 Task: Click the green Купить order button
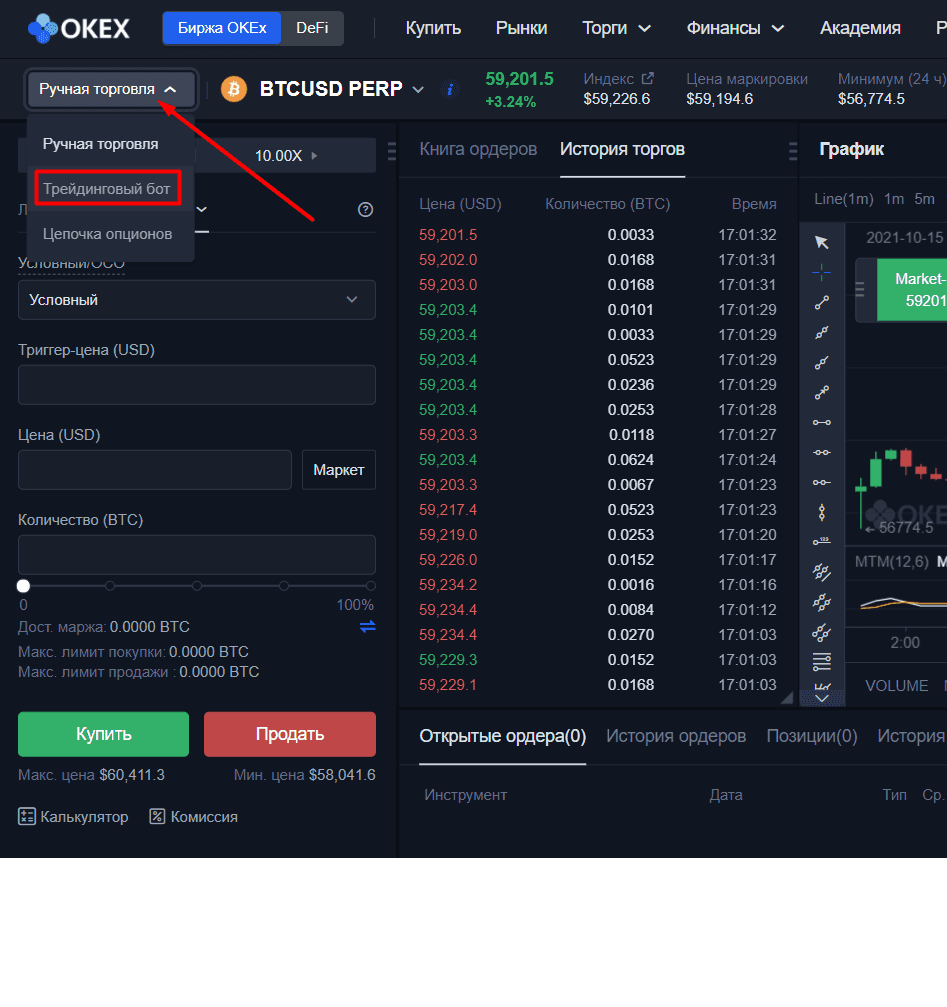pos(103,734)
